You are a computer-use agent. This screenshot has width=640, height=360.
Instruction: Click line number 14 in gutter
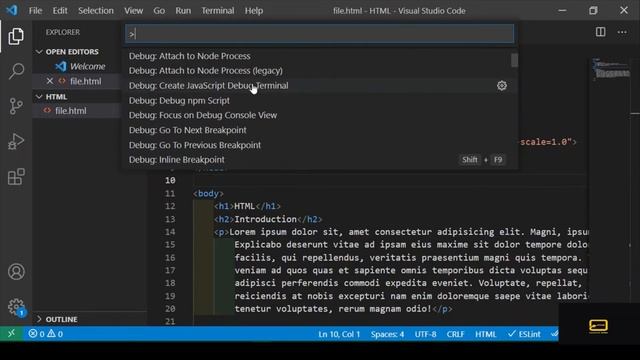170,232
